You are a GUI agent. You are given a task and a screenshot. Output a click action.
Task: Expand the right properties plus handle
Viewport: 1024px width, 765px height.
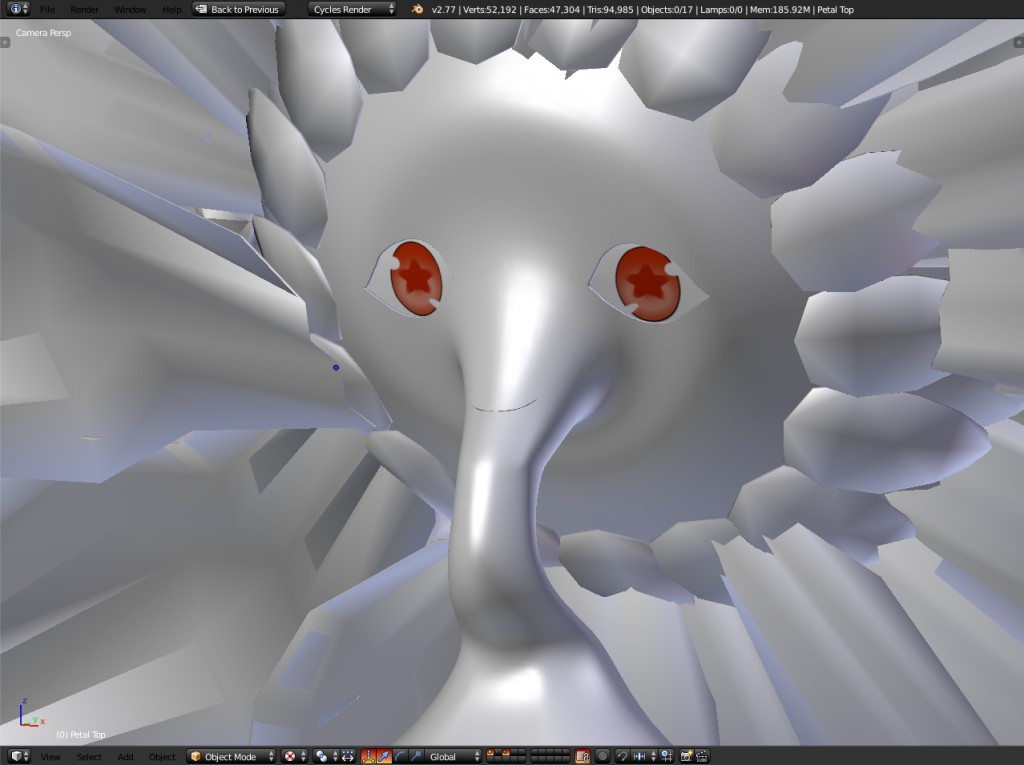point(1018,42)
